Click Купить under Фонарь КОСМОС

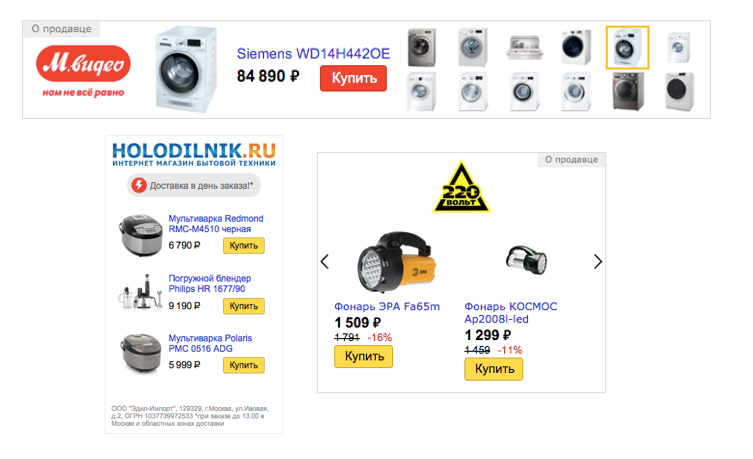tap(494, 369)
